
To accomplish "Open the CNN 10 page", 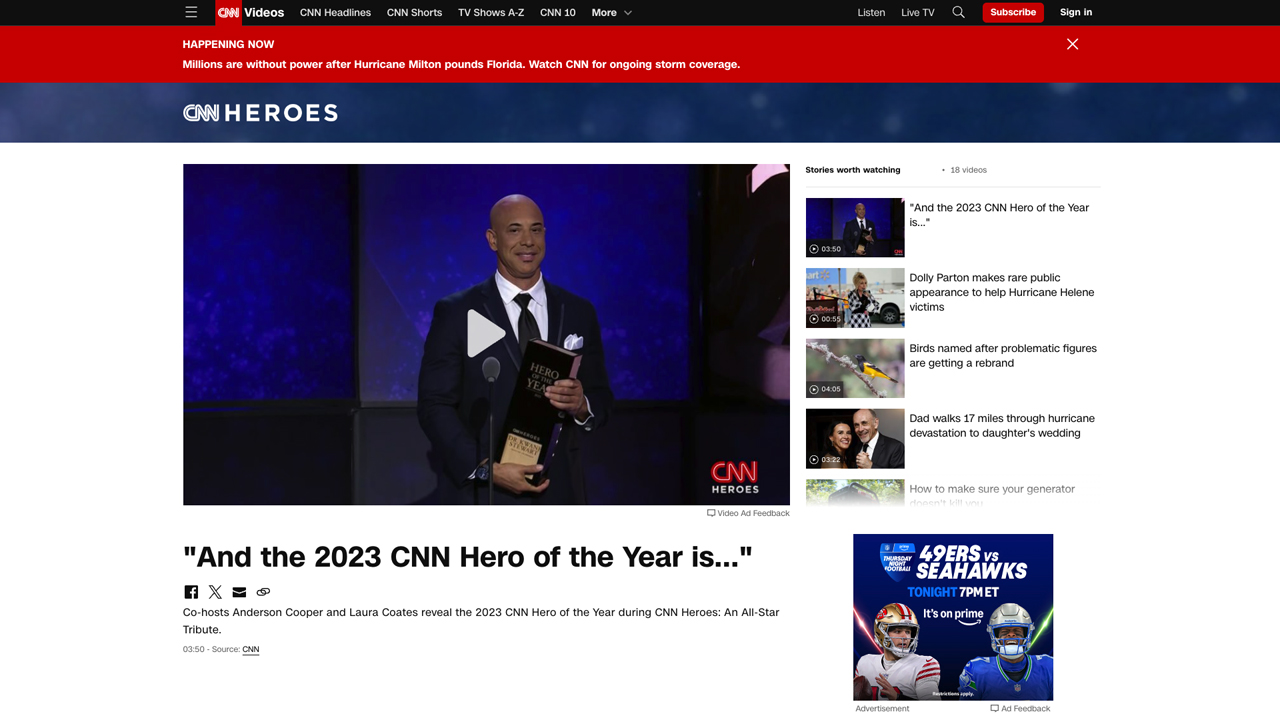I will tap(557, 12).
